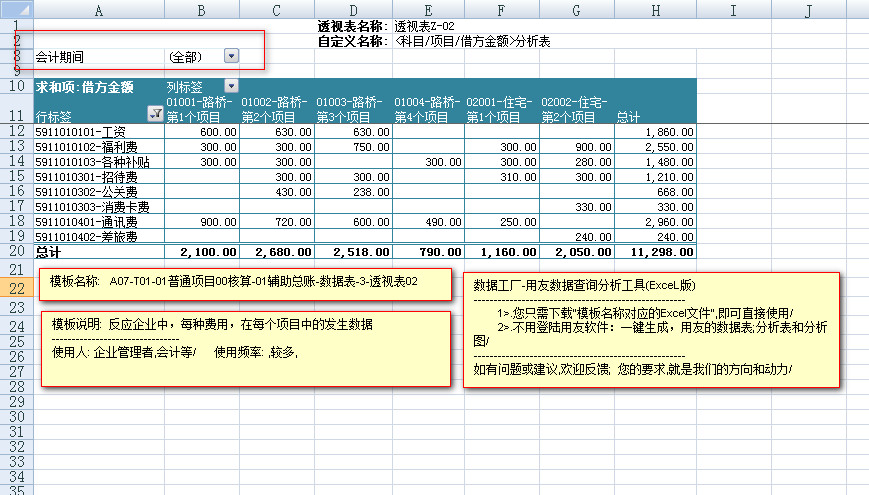The image size is (869, 495).
Task: Click grand total value 11,298.00
Action: 655,252
